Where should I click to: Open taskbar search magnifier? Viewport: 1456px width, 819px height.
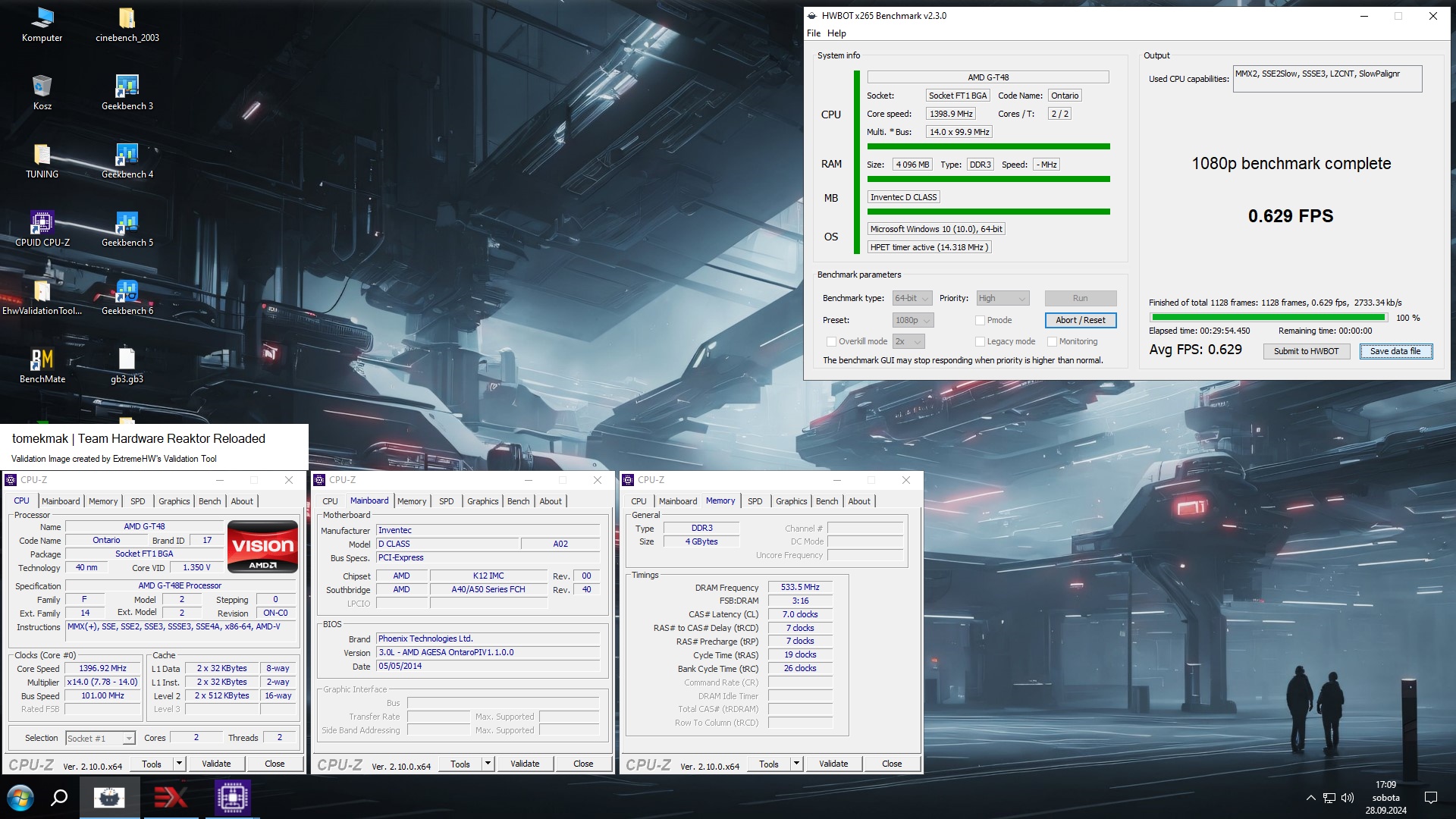tap(59, 798)
